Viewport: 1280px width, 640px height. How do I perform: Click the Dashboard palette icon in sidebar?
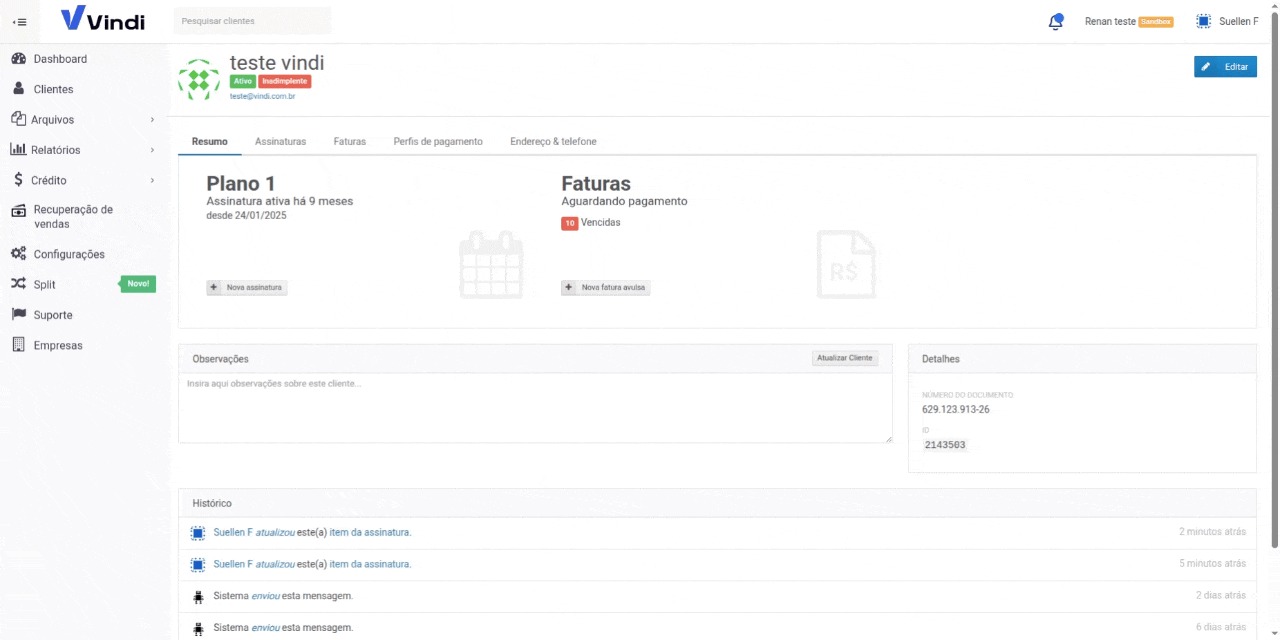coord(18,59)
